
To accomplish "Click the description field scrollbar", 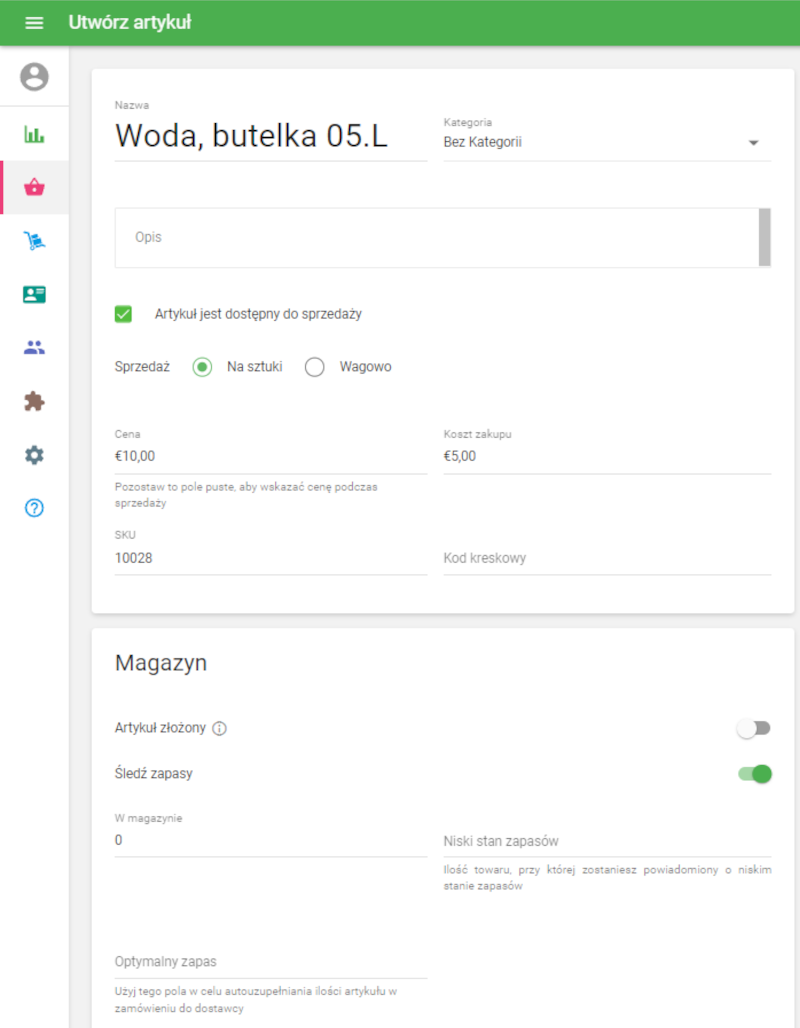I will click(x=765, y=237).
